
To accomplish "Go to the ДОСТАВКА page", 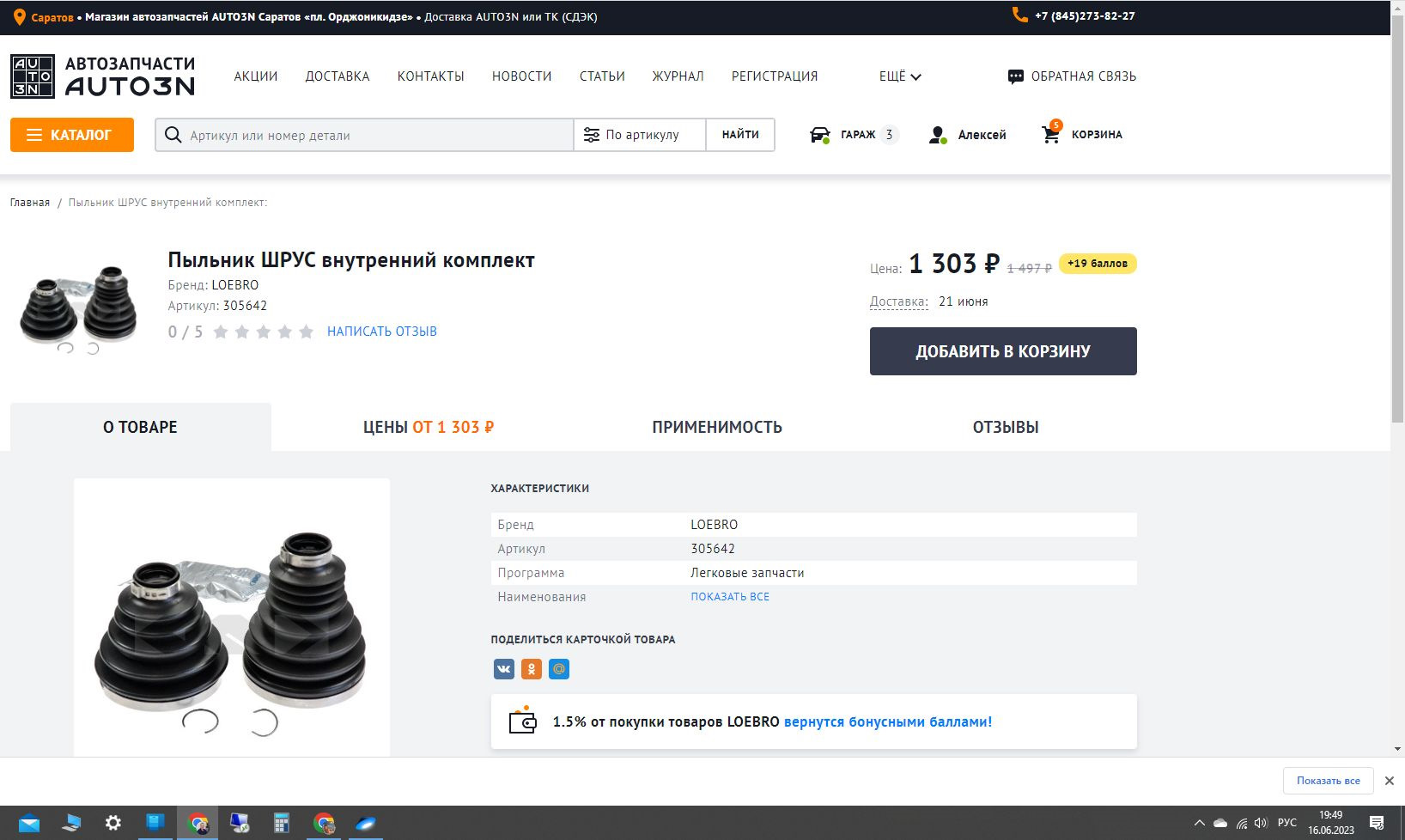I will [338, 76].
